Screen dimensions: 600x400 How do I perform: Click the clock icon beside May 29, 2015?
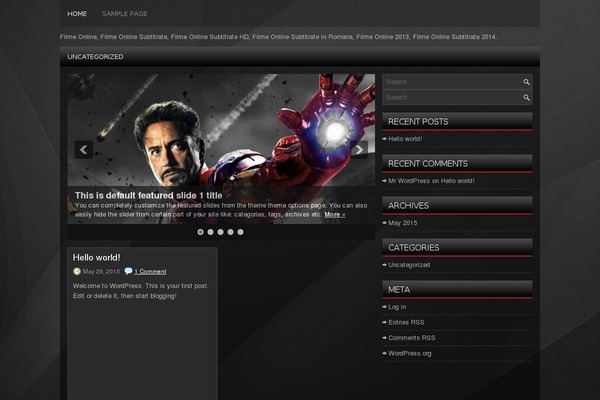coord(77,271)
